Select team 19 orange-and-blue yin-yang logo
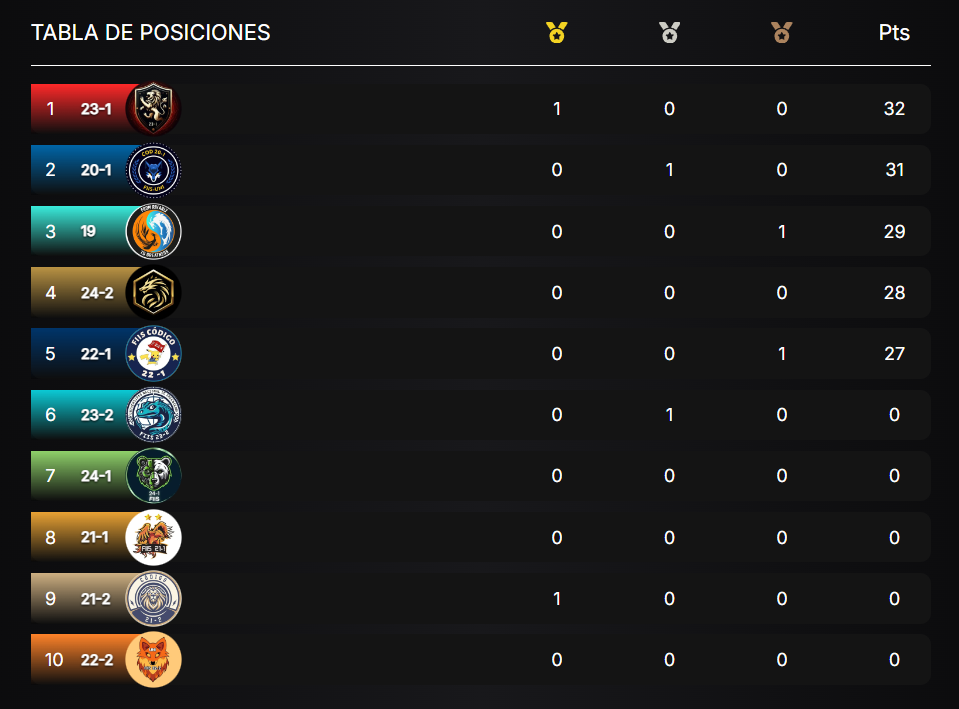Screen dimensions: 959x709 coord(153,231)
